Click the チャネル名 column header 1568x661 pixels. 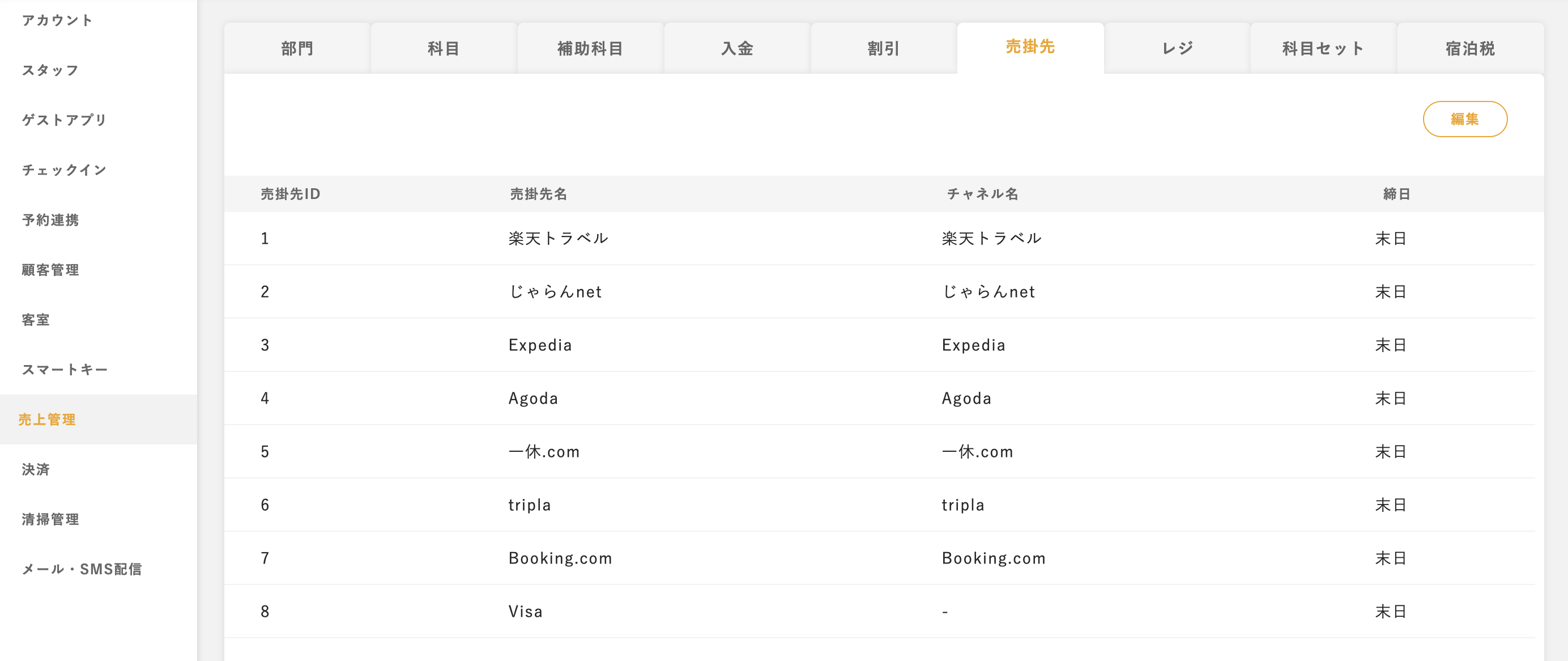pos(983,194)
